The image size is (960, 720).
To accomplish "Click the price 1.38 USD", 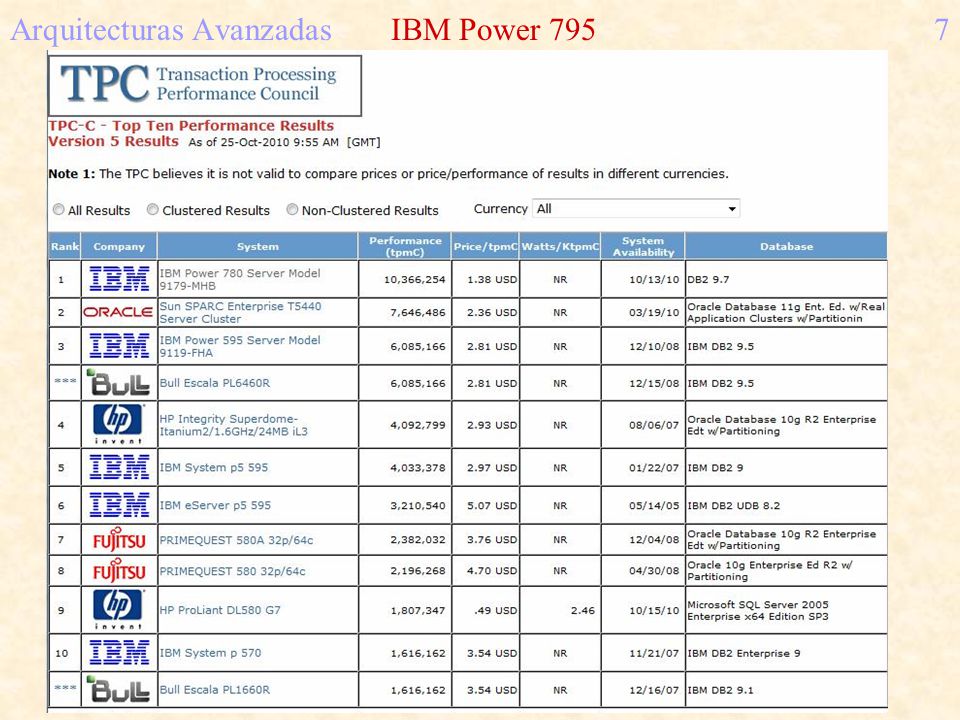I will point(492,279).
